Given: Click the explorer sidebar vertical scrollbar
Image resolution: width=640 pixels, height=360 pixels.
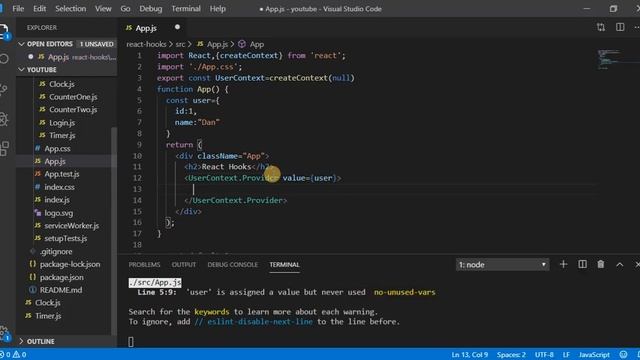Looking at the screenshot, I should pyautogui.click(x=114, y=231).
